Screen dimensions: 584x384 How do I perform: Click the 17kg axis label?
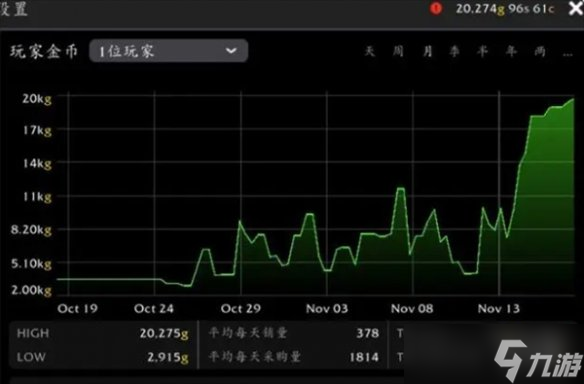click(x=37, y=130)
